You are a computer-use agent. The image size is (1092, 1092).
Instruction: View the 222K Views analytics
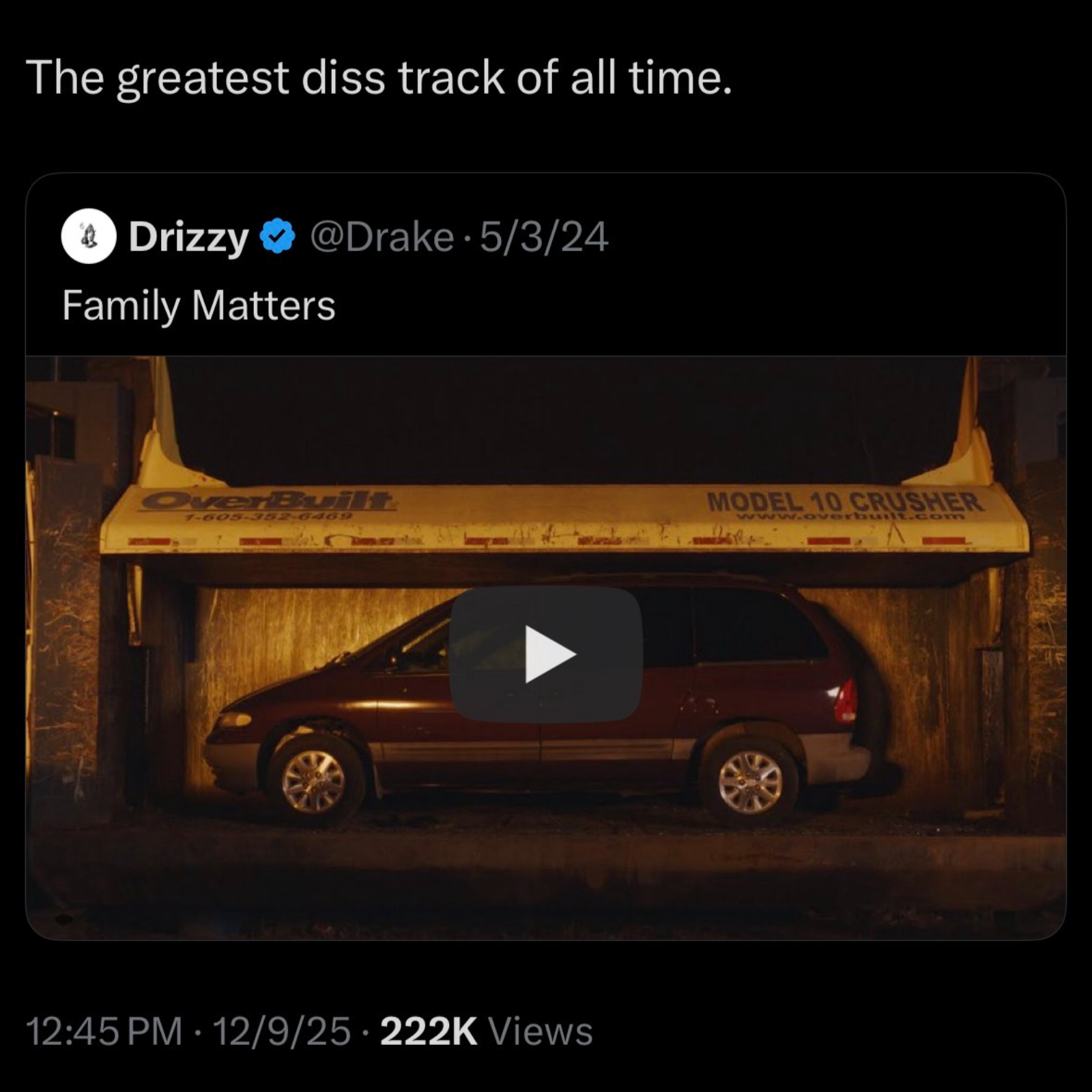point(486,1031)
